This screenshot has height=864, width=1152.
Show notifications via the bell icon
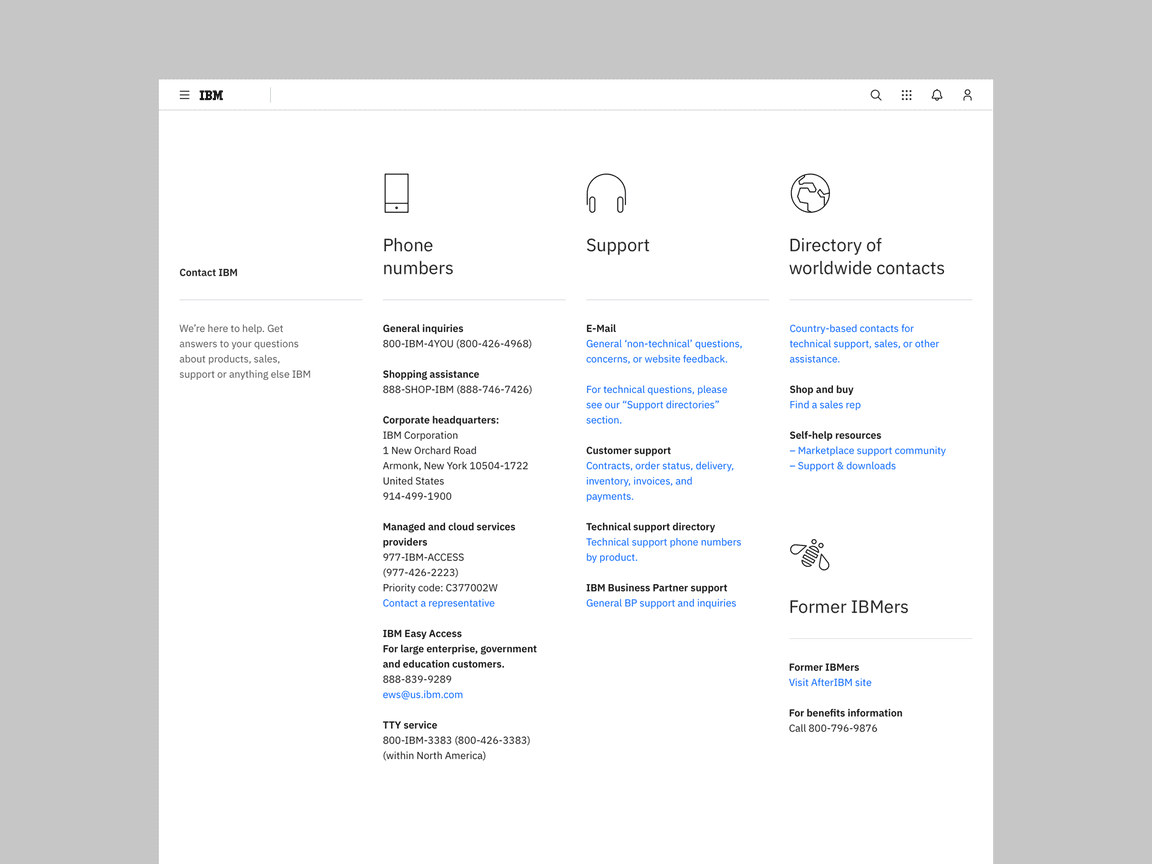(x=937, y=95)
